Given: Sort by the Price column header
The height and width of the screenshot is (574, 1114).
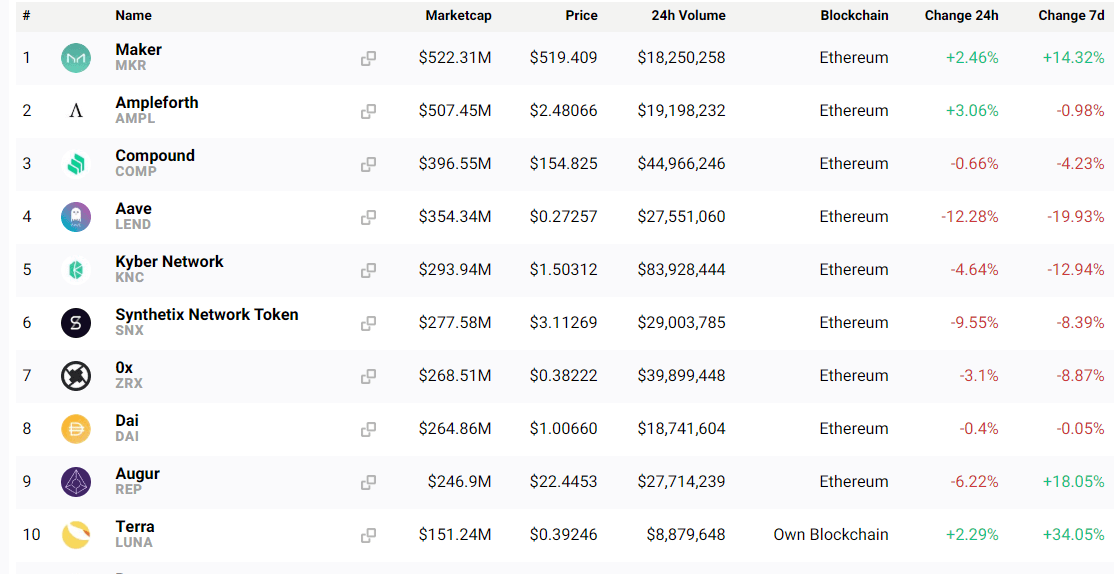Looking at the screenshot, I should tap(581, 15).
